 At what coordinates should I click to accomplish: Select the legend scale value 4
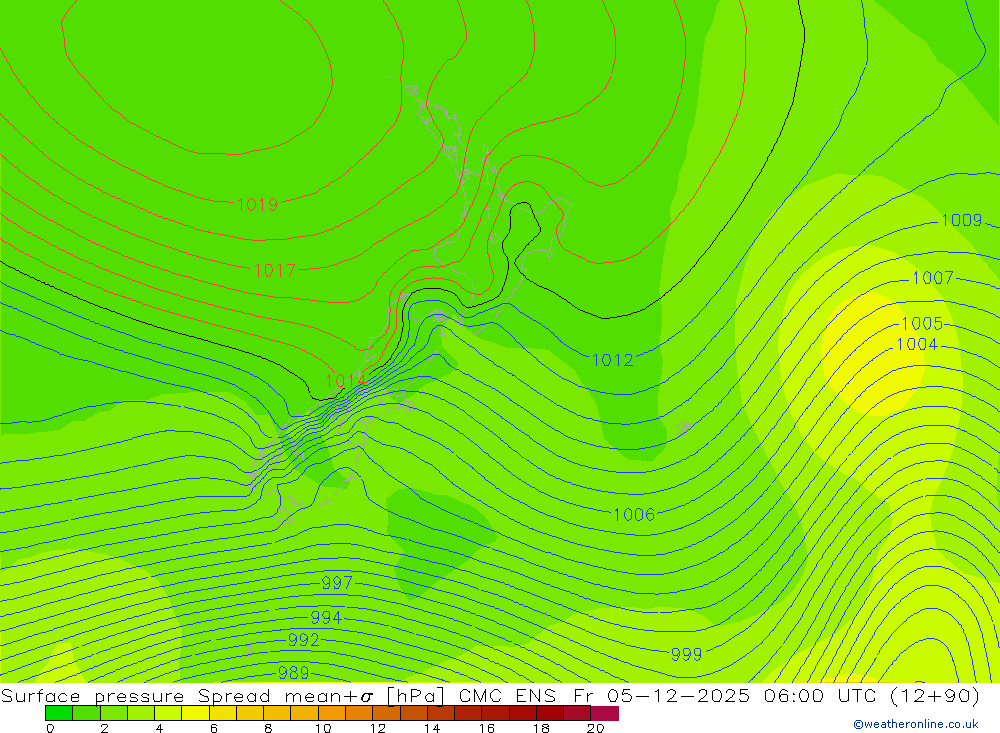pos(159,728)
